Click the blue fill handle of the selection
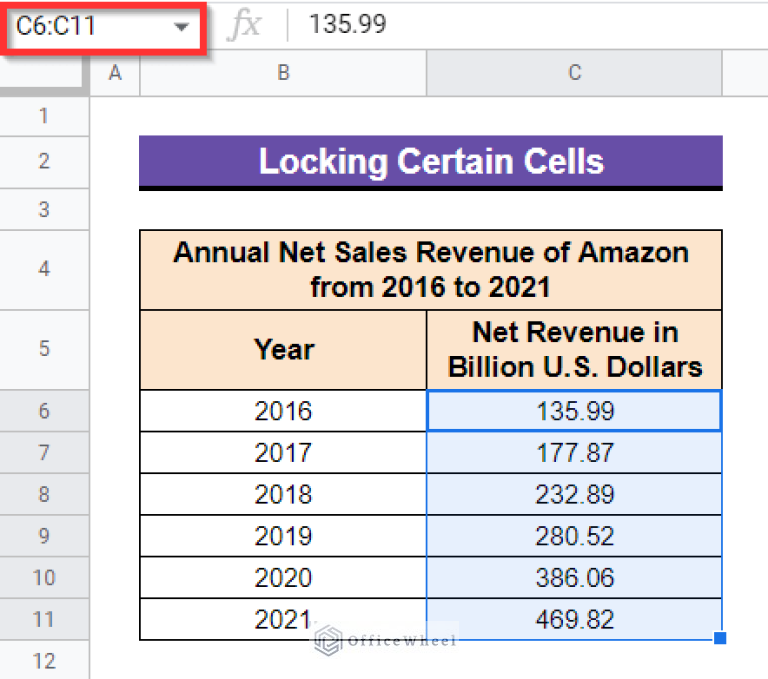This screenshot has width=768, height=679. [720, 638]
